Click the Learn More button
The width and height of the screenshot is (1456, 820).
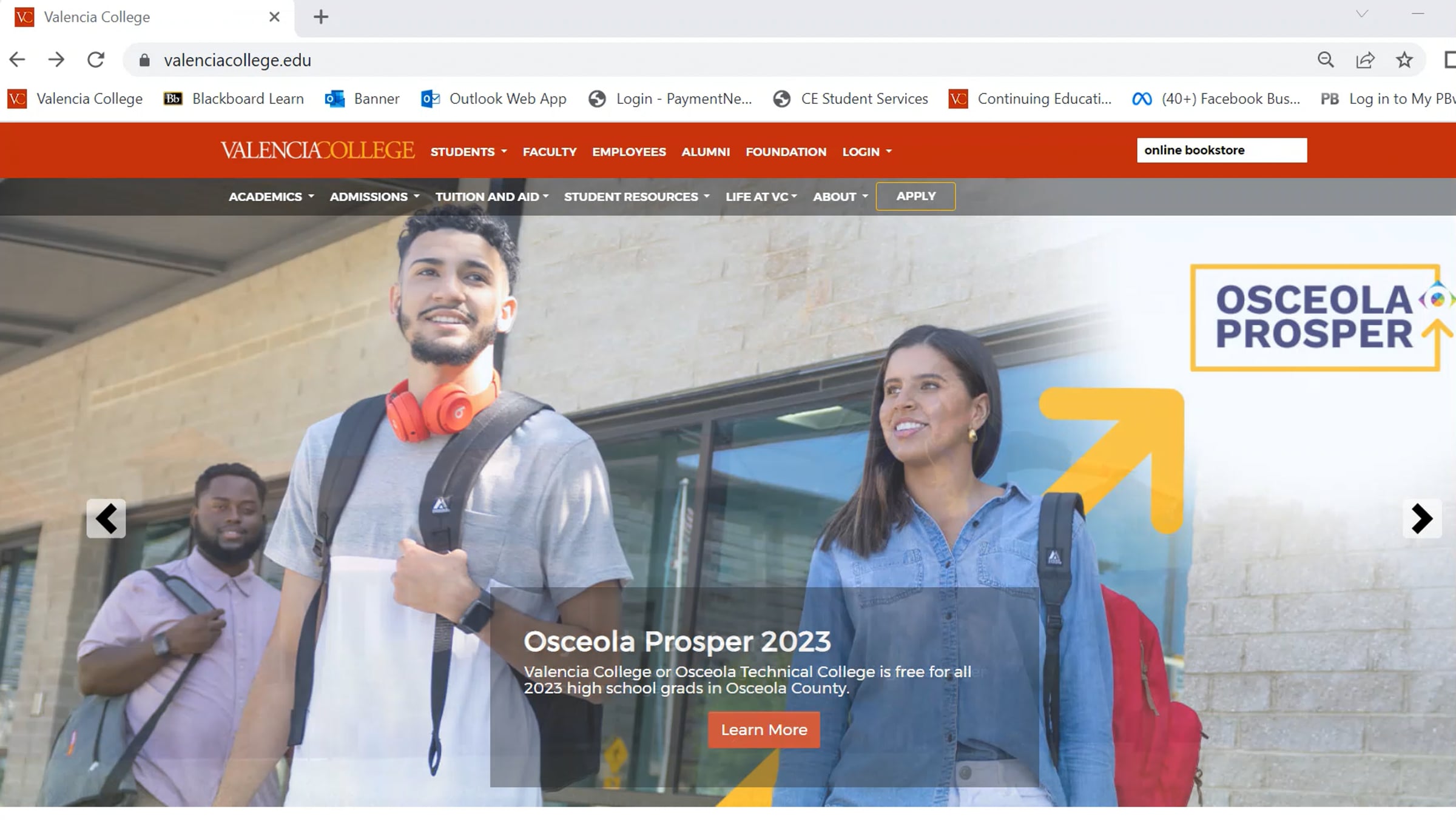point(764,730)
